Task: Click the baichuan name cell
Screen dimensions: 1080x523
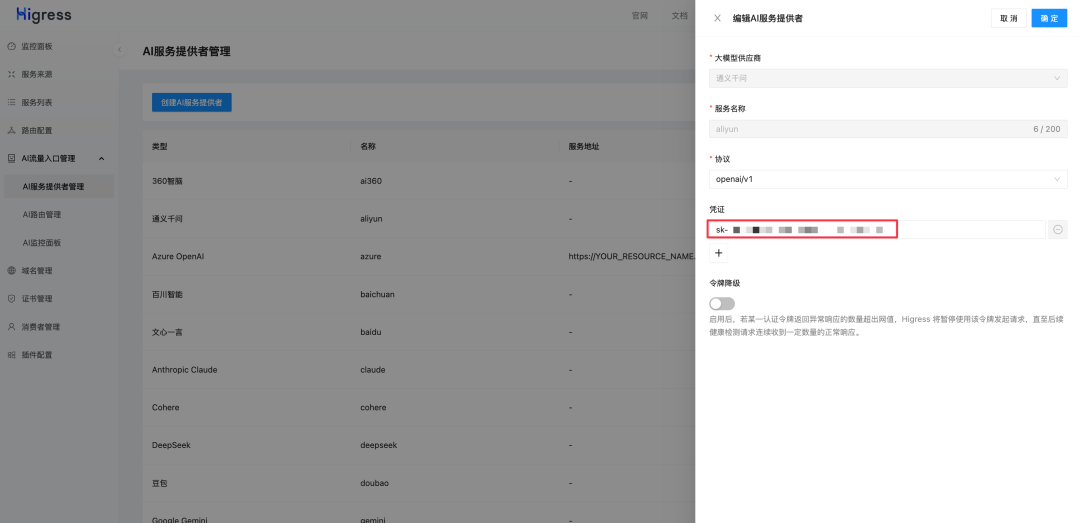Action: click(x=377, y=294)
